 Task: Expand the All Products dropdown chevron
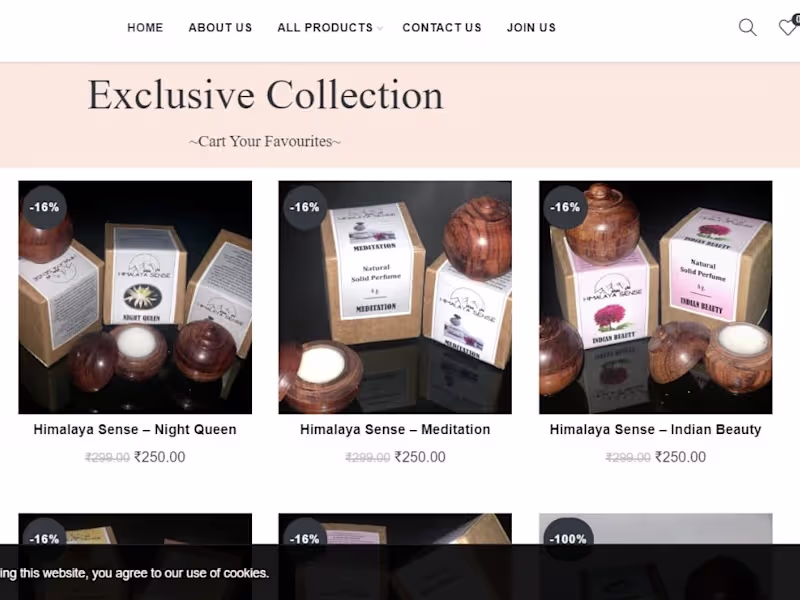[380, 29]
